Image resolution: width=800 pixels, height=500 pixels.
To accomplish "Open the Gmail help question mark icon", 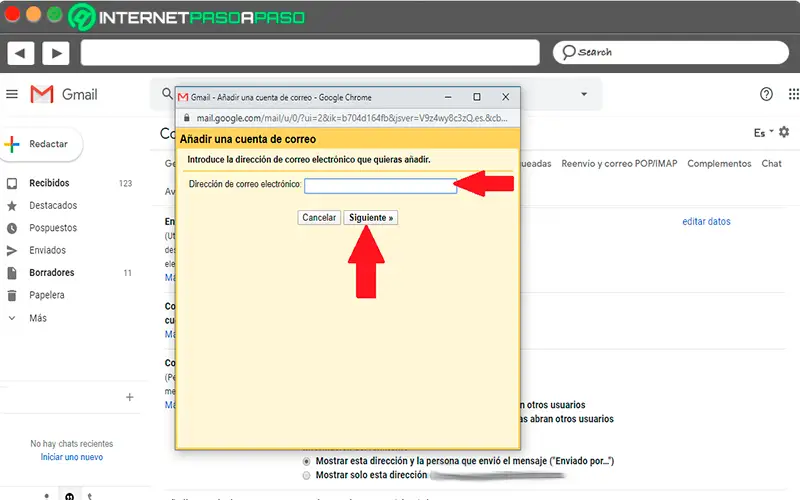I will pyautogui.click(x=766, y=94).
